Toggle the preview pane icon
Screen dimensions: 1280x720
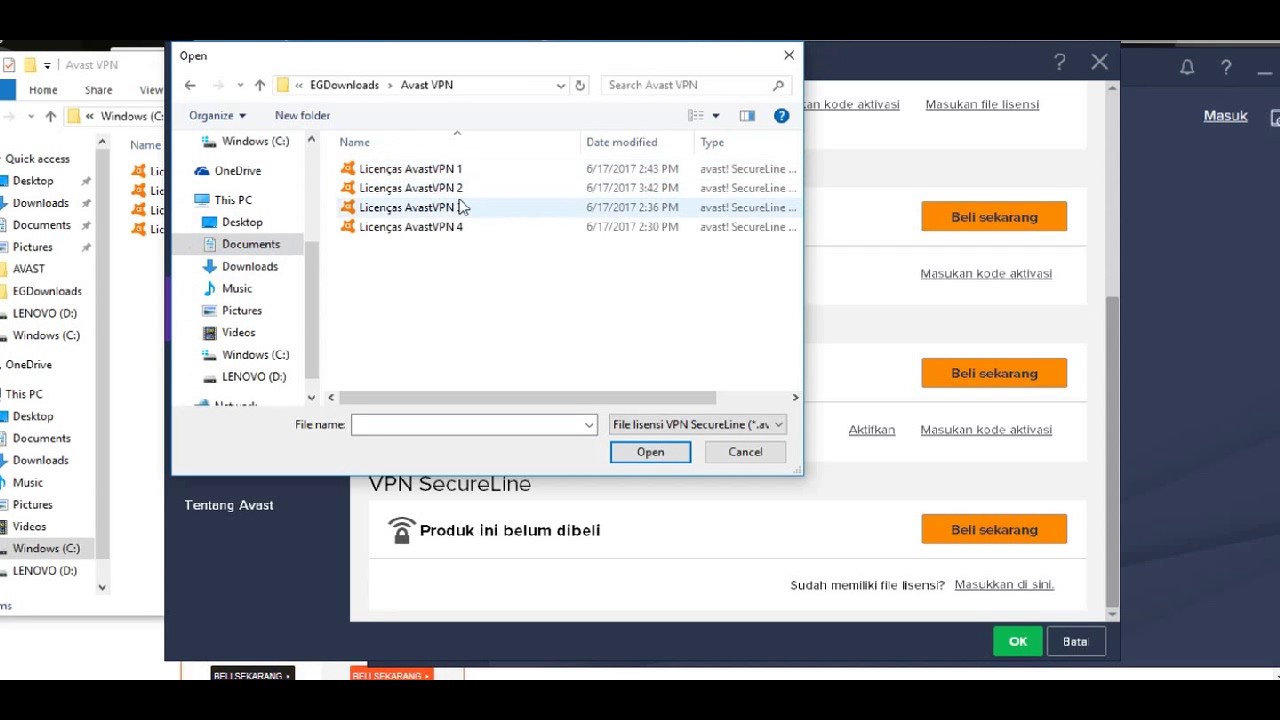click(747, 115)
